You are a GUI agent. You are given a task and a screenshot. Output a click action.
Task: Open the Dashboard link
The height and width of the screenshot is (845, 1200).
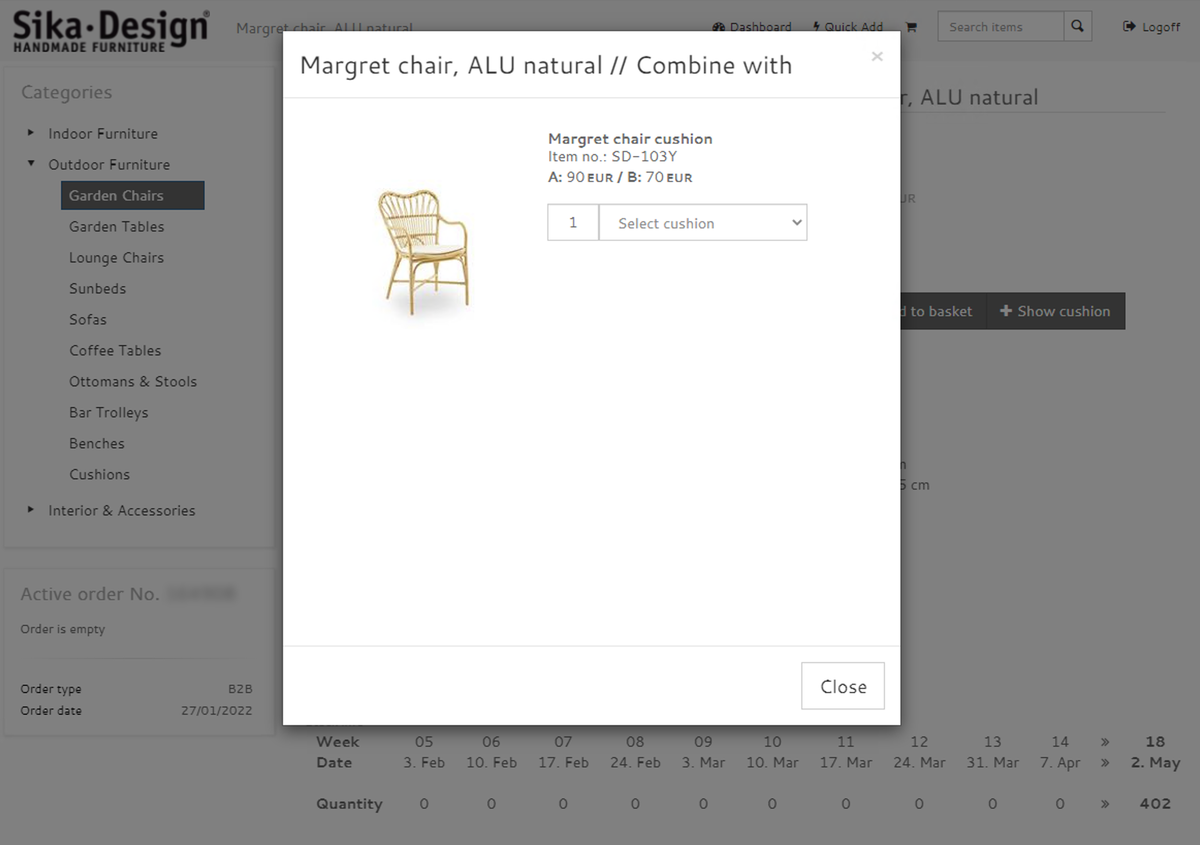coord(752,27)
